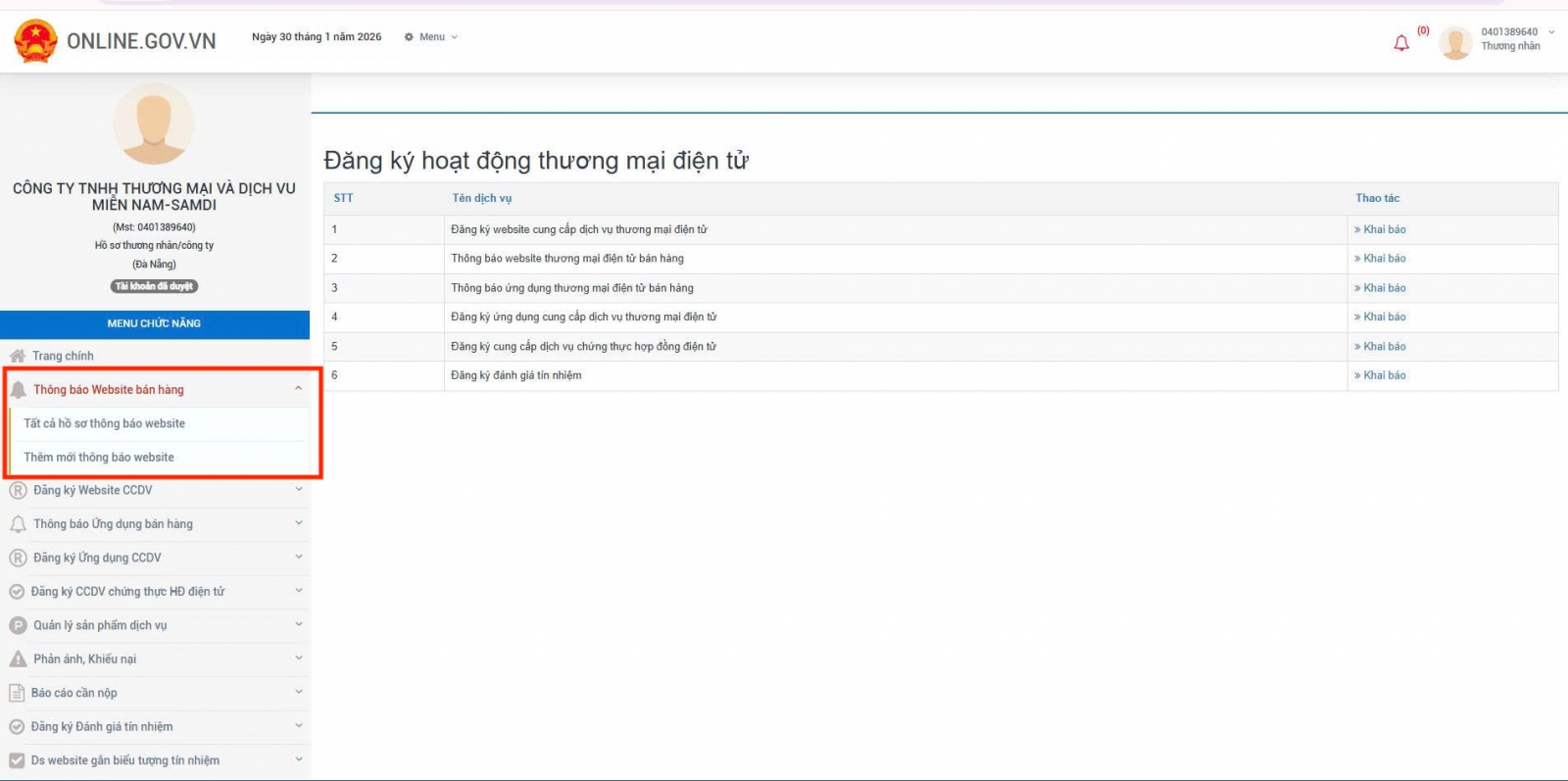The width and height of the screenshot is (1568, 781).
Task: Click the home icon beside Trang chính
Action: click(x=18, y=356)
